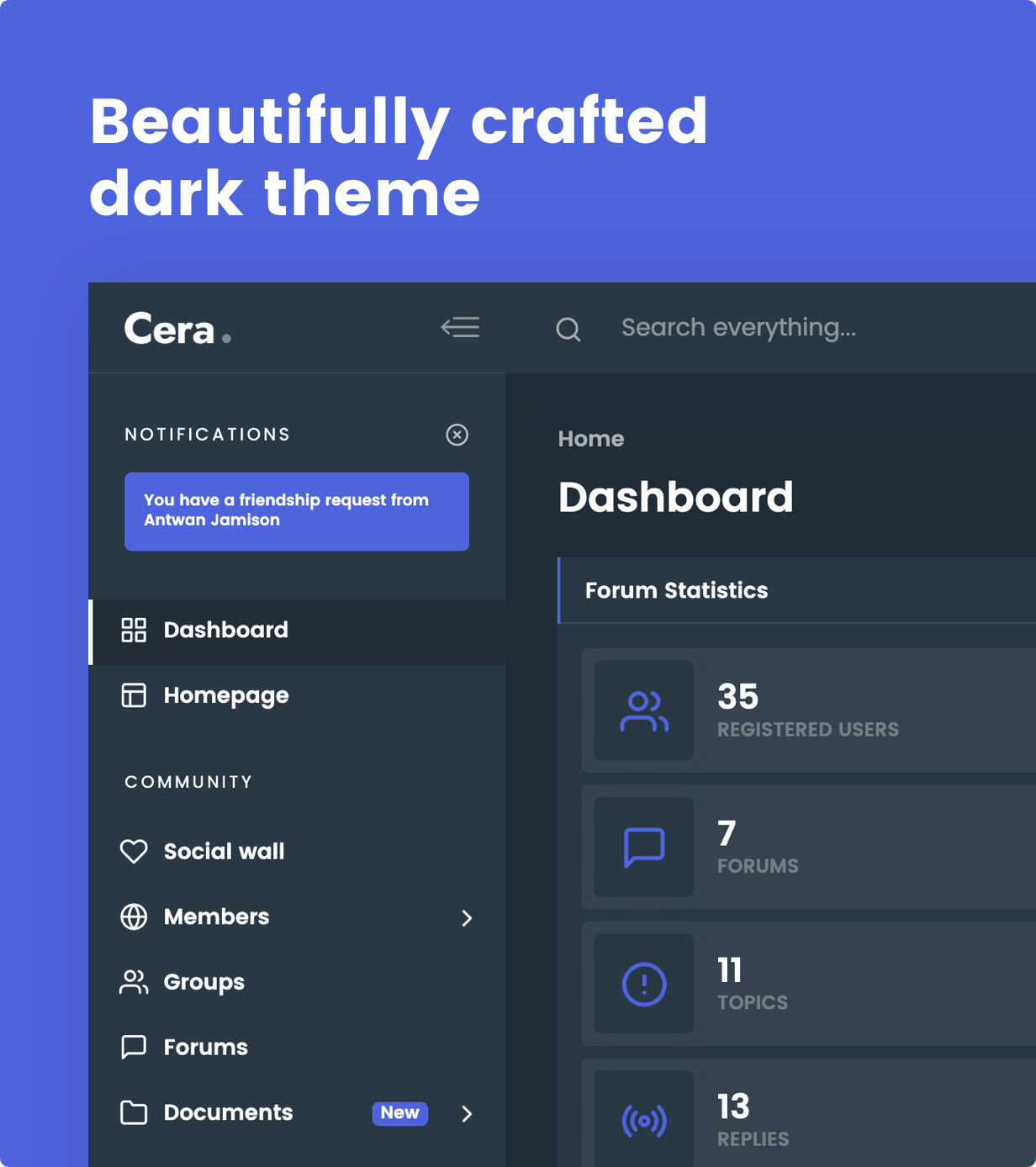Go to the Groups menu item

click(x=203, y=982)
